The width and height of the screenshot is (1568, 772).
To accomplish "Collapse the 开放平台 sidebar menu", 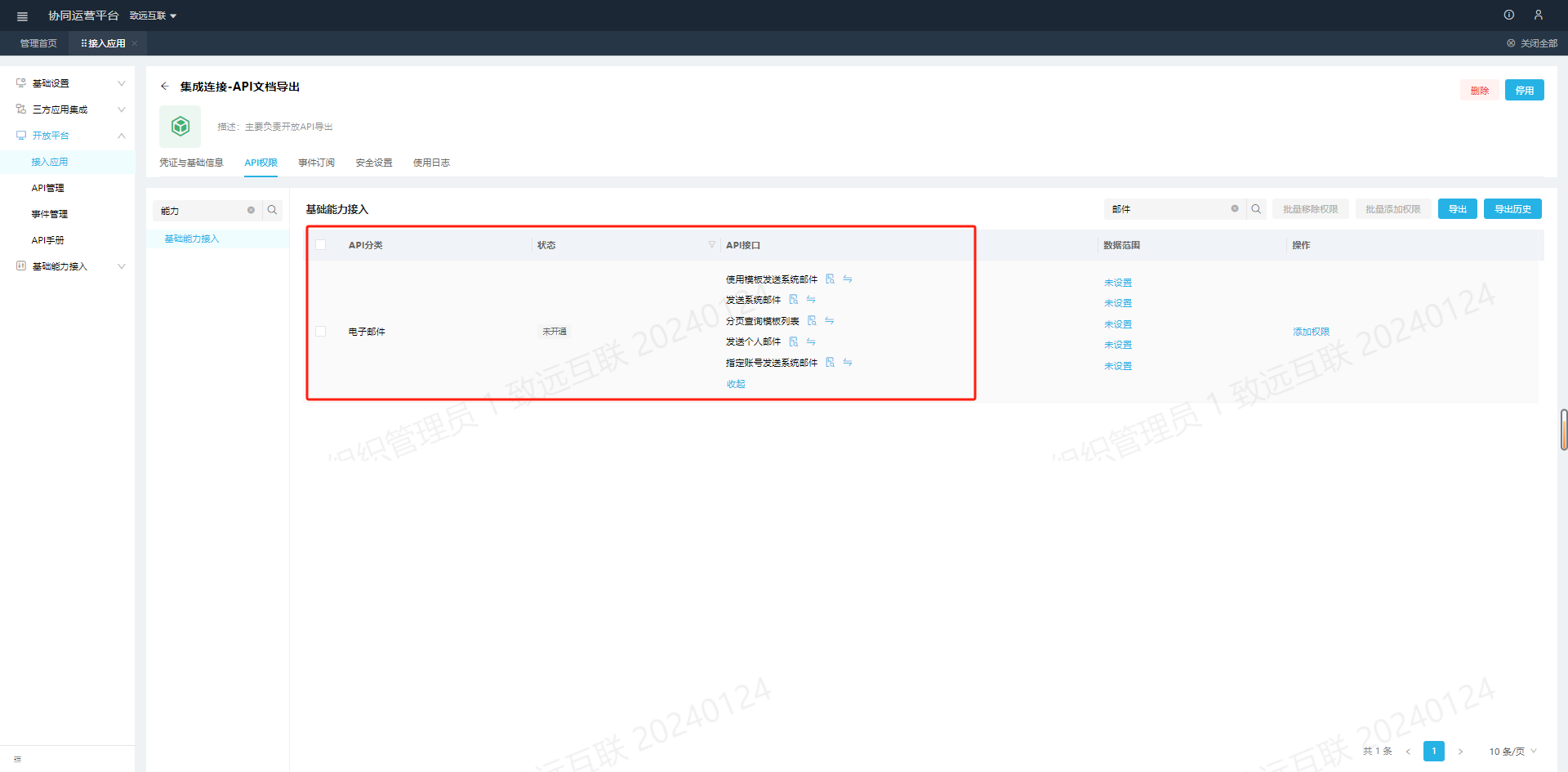I will (68, 136).
